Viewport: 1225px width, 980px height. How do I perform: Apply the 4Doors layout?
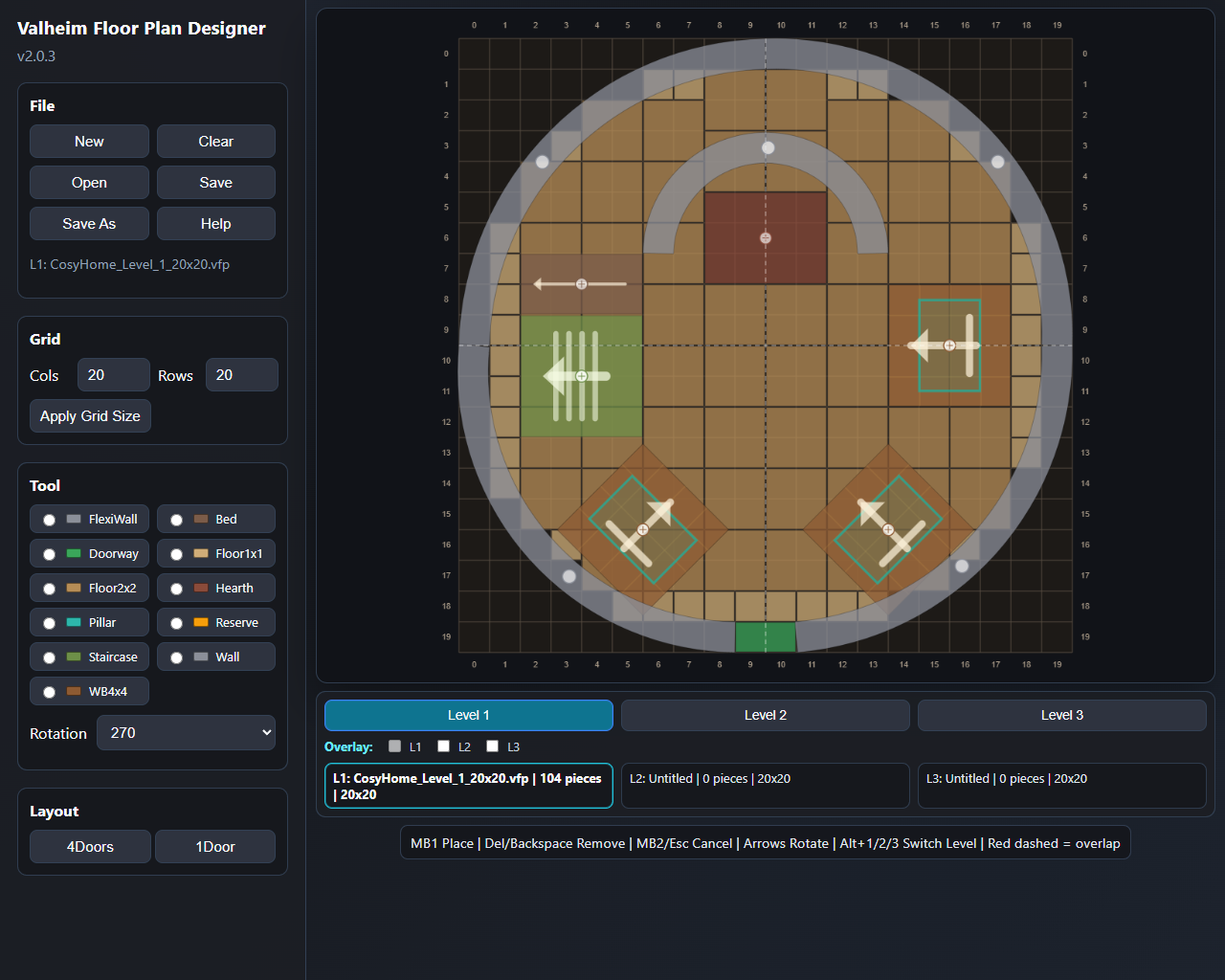pos(90,847)
